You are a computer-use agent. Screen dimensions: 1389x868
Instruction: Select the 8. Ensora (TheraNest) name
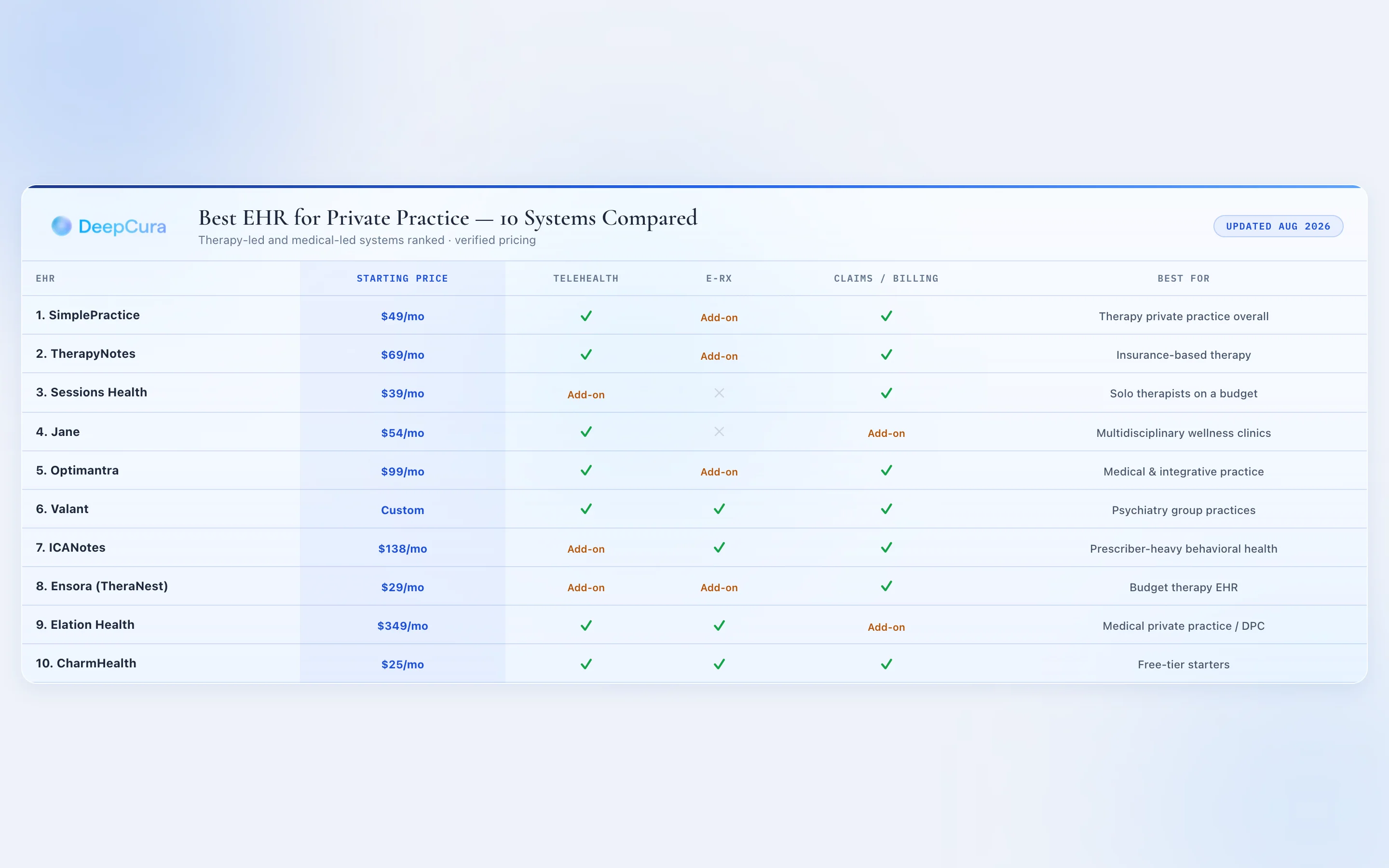coord(102,586)
